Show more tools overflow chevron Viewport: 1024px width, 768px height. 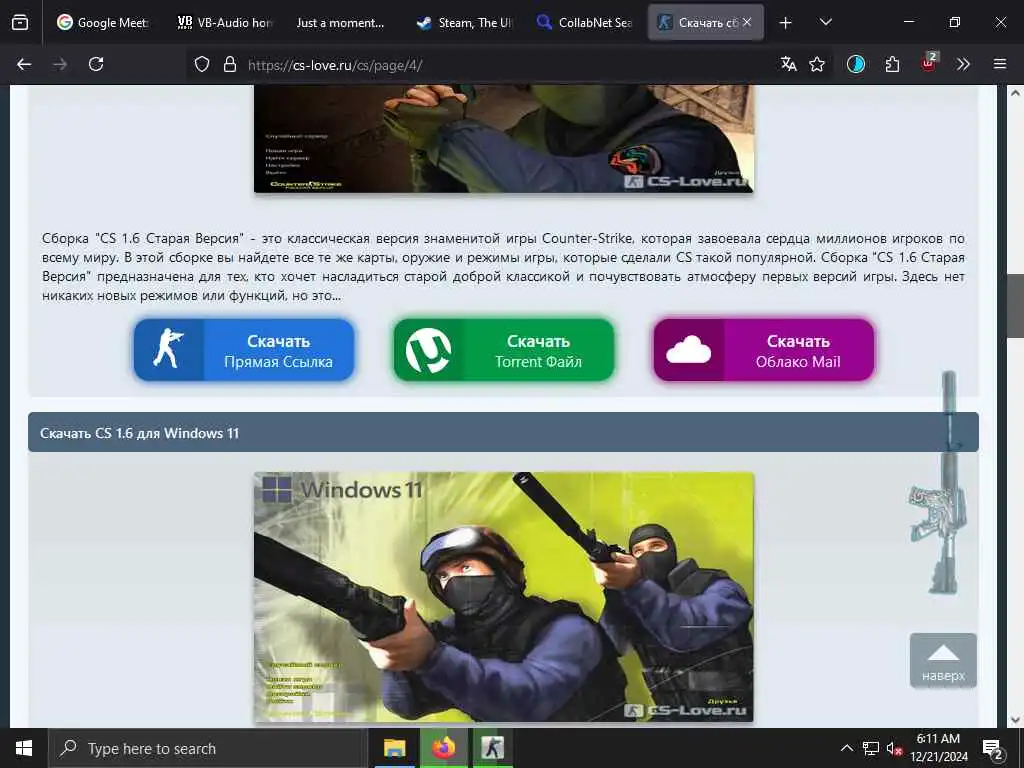tap(963, 64)
